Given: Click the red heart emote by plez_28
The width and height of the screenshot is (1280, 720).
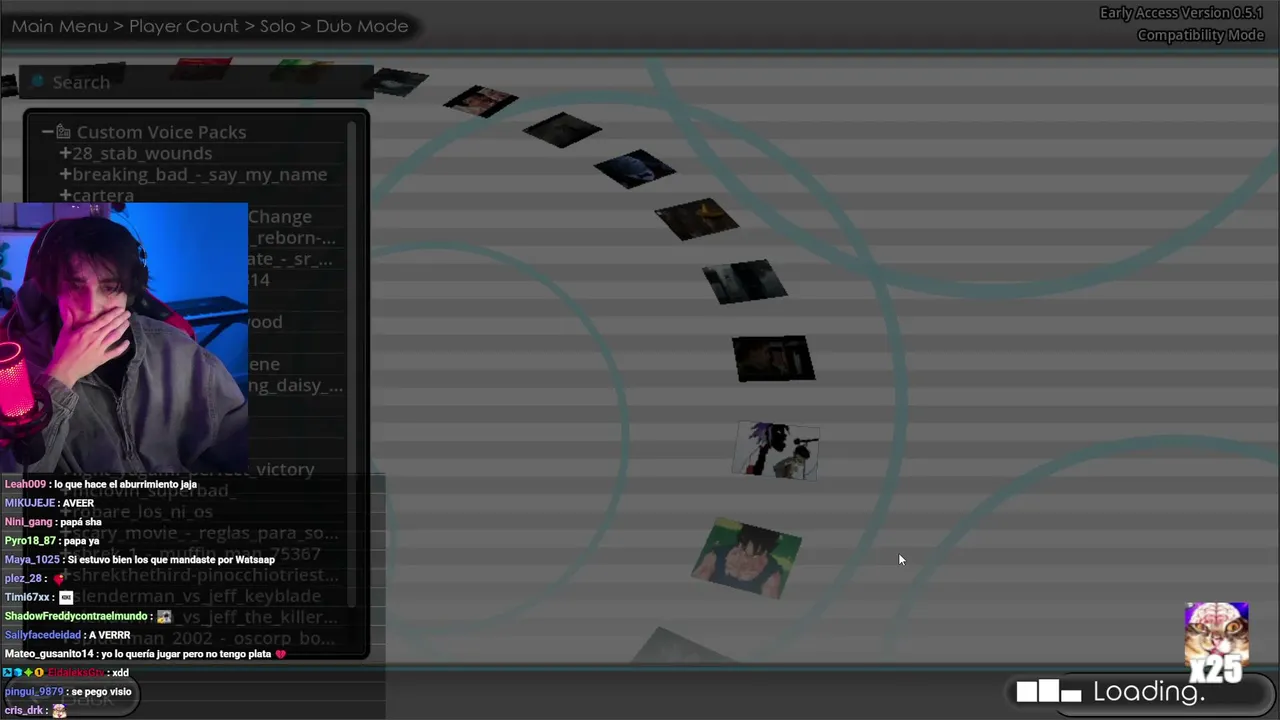Looking at the screenshot, I should [x=59, y=579].
